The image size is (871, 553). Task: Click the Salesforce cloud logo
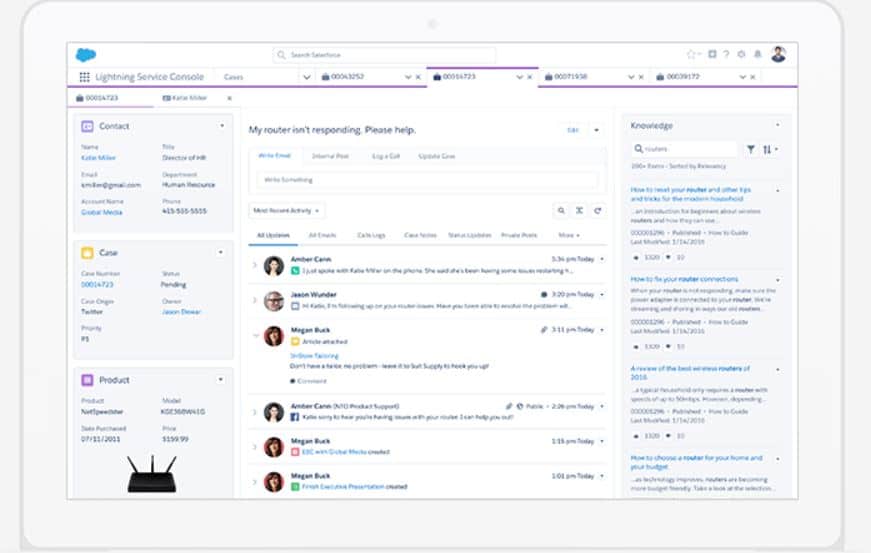pos(86,54)
